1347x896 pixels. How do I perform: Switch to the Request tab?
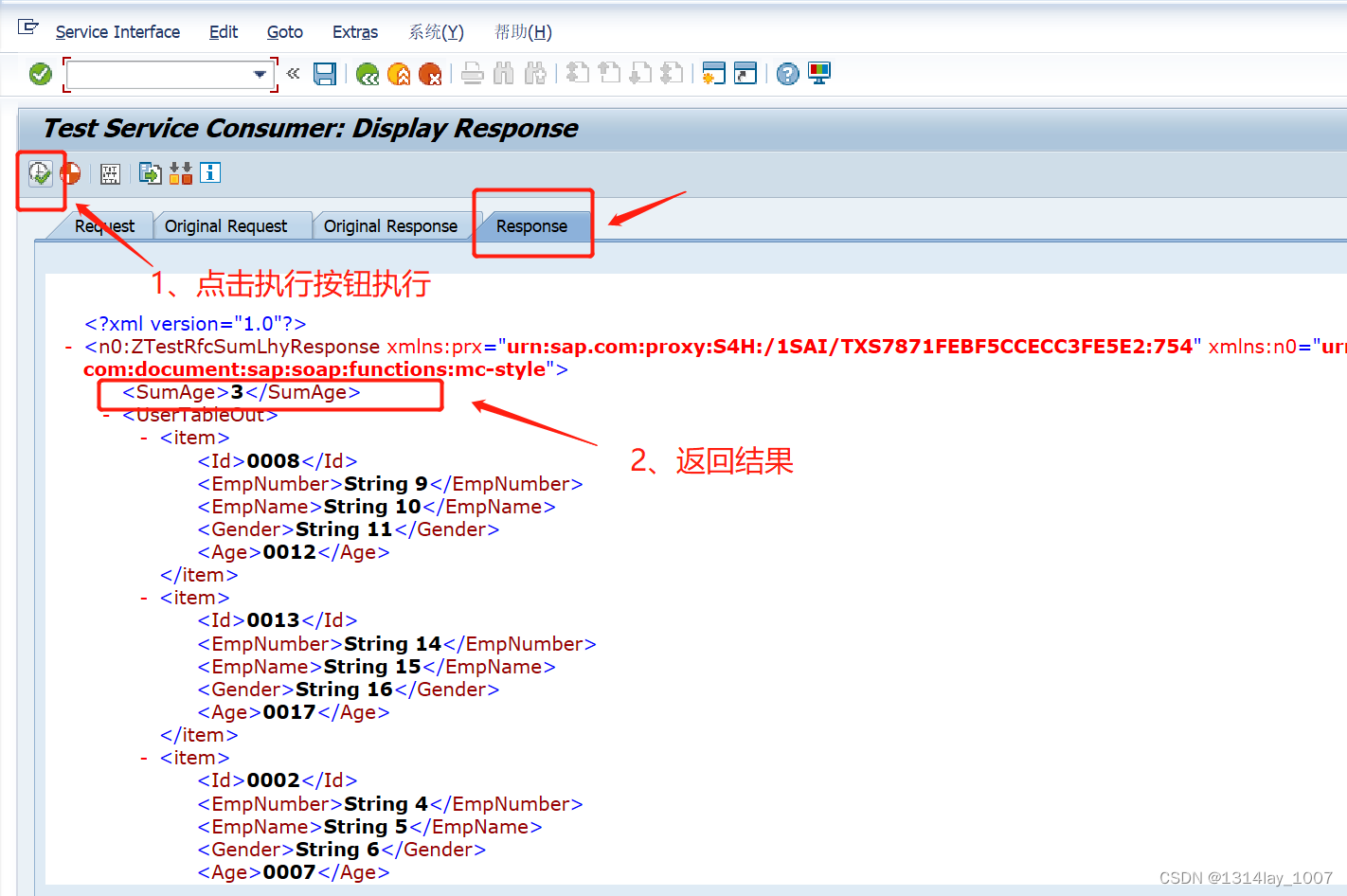click(104, 226)
